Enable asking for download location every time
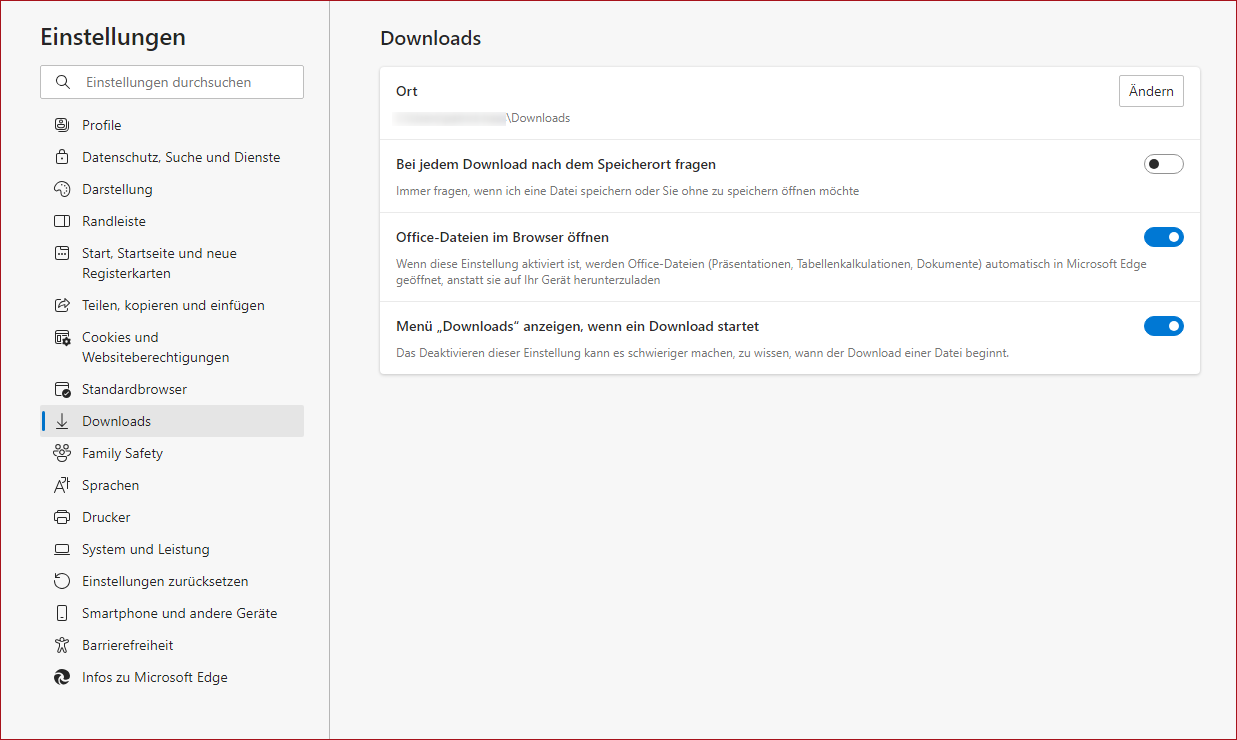This screenshot has height=740, width=1237. 1163,163
